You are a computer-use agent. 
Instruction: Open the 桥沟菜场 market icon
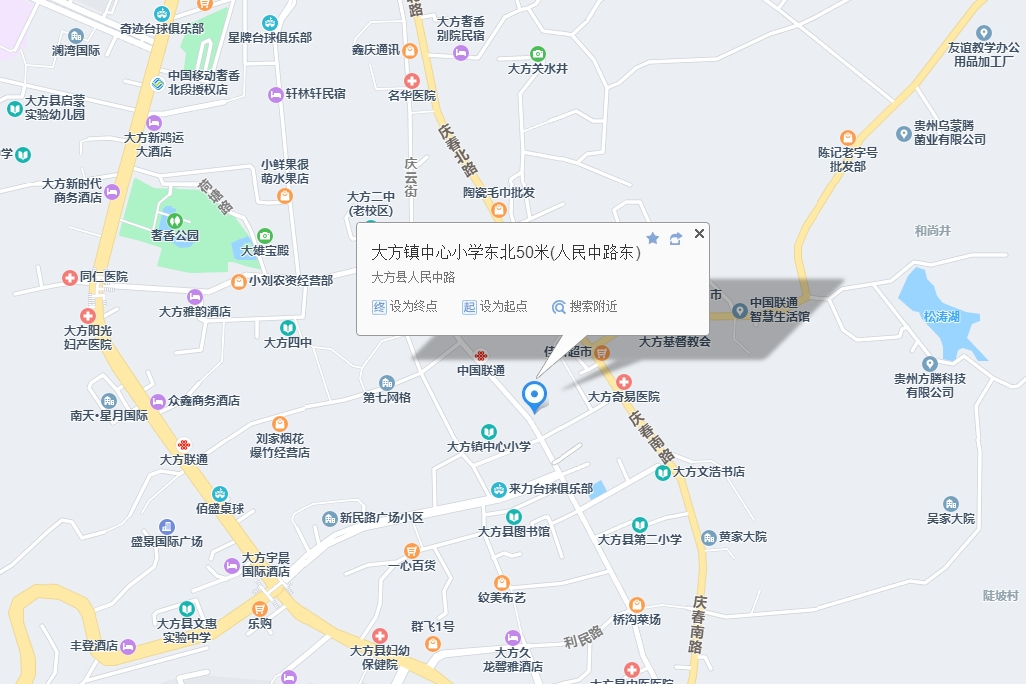click(637, 605)
